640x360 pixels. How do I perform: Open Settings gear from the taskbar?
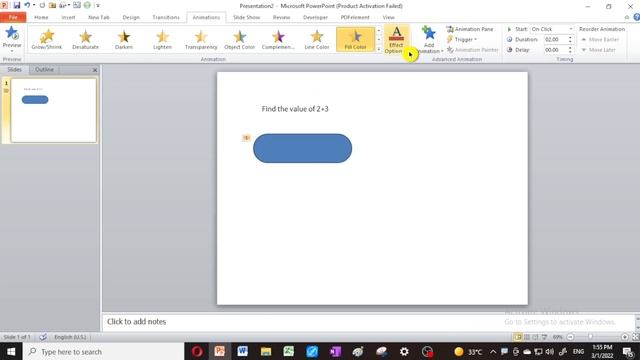tap(404, 351)
